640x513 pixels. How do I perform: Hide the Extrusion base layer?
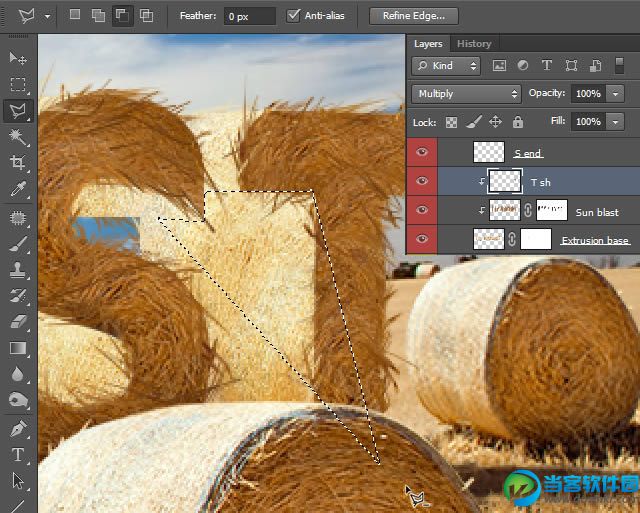tap(422, 240)
